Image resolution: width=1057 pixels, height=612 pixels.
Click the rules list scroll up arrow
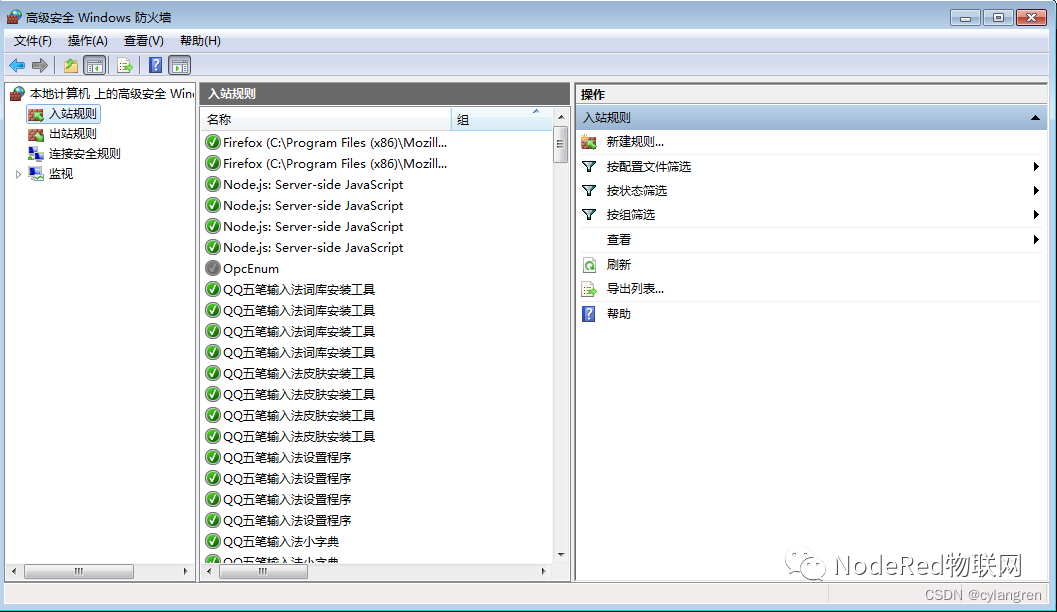click(561, 117)
